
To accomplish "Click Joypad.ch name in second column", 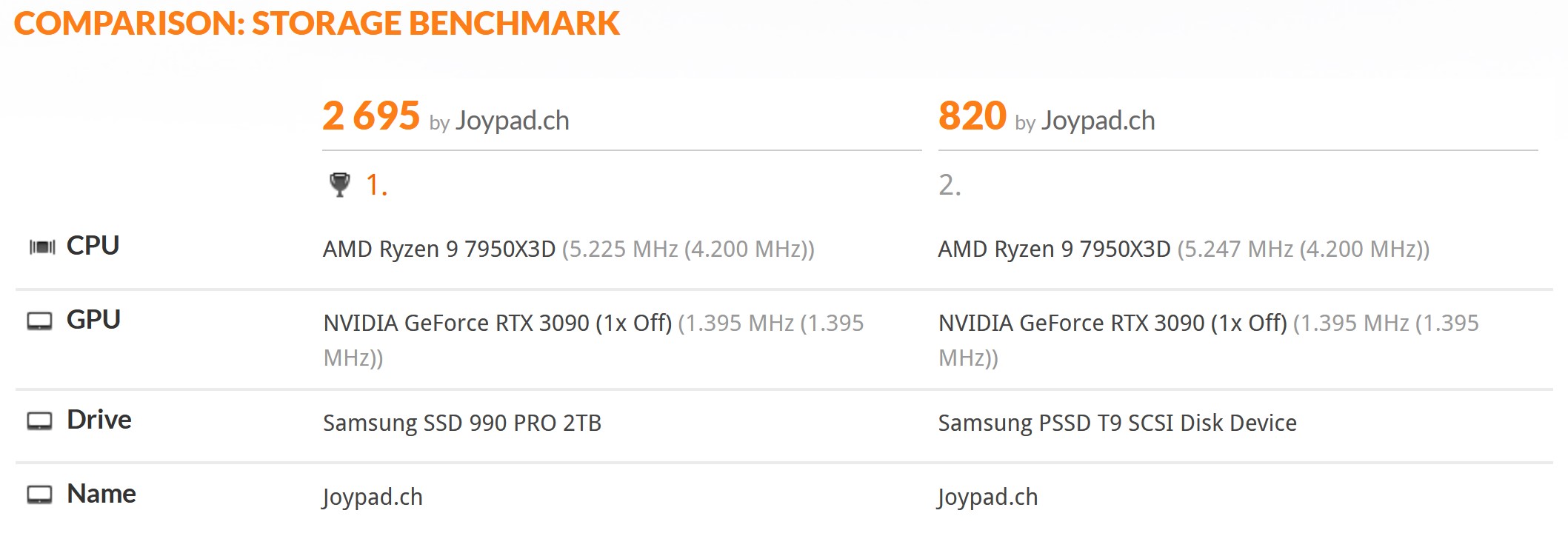I will (x=988, y=498).
